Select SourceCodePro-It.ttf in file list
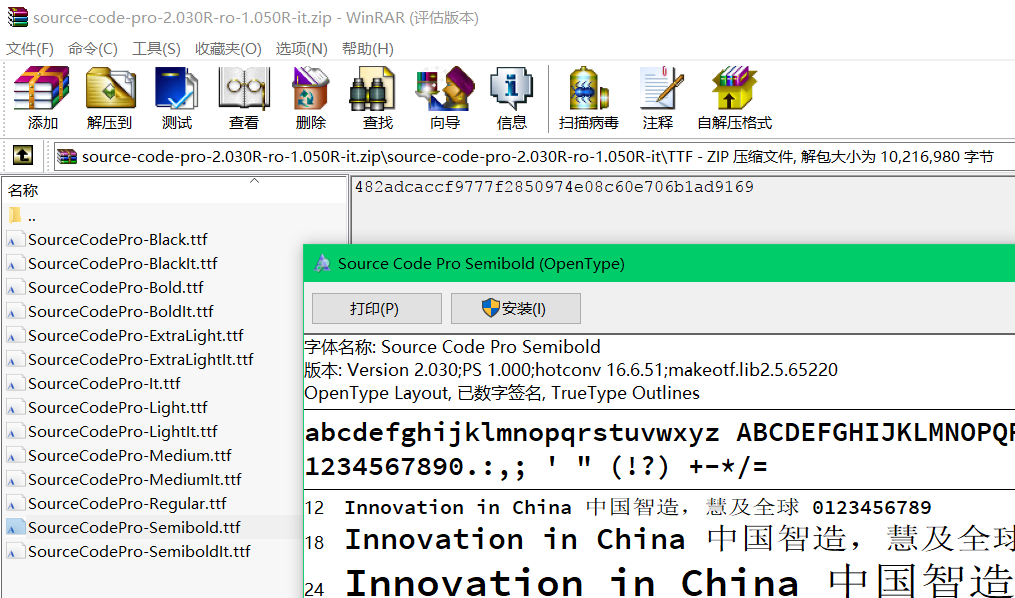This screenshot has height=598, width=1015. point(104,383)
